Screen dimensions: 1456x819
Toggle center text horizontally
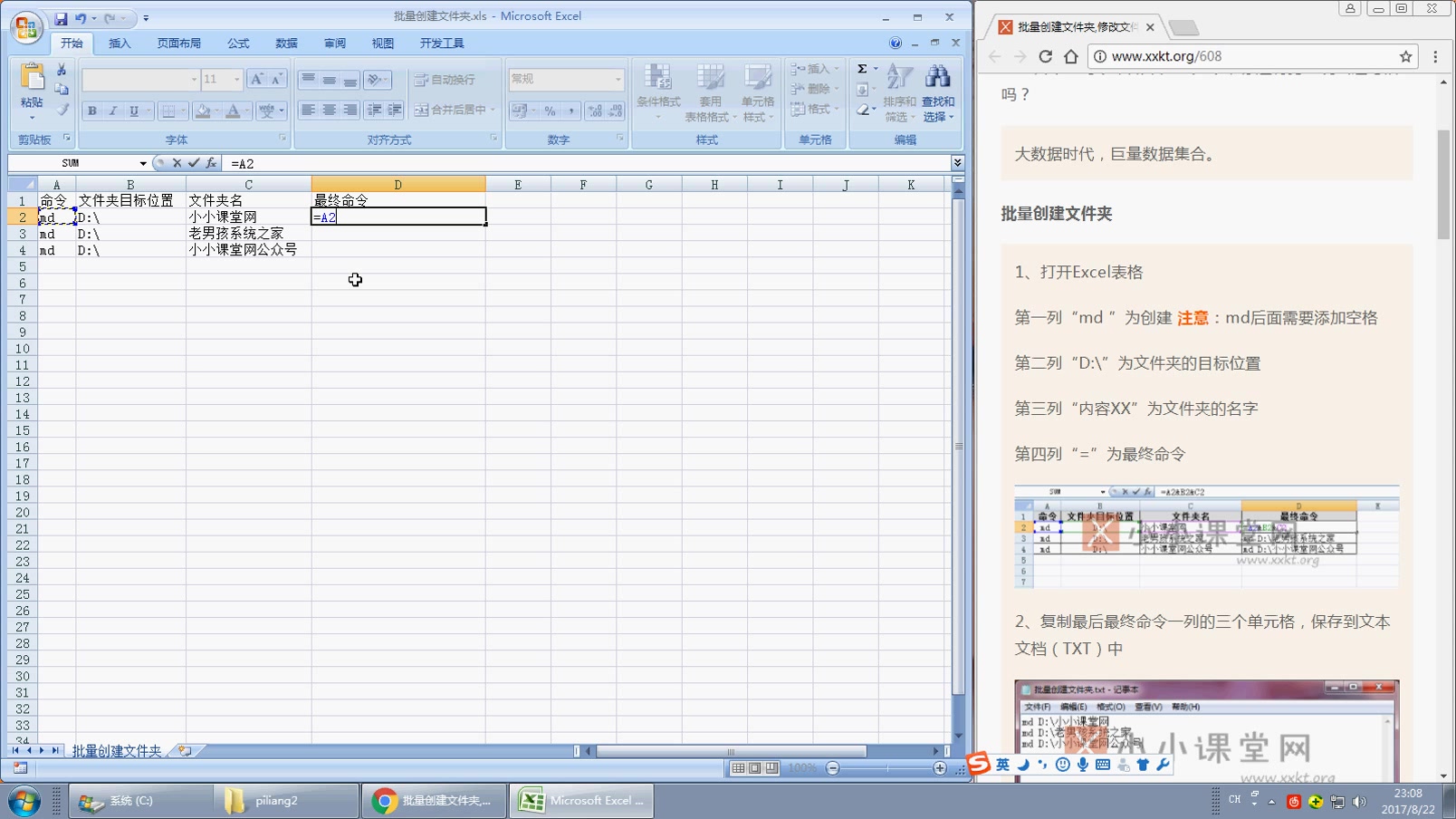(329, 111)
